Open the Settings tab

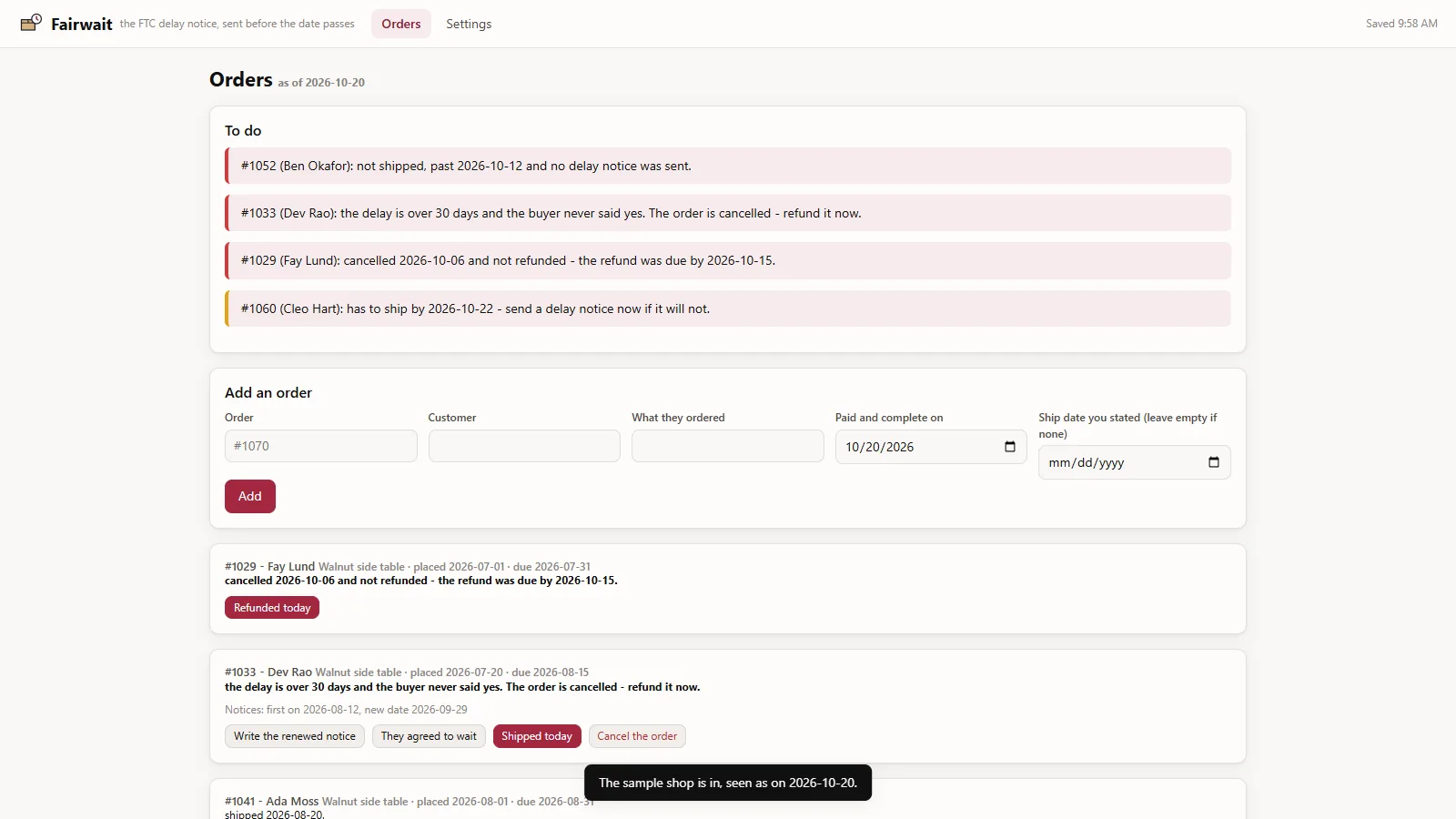coord(469,24)
